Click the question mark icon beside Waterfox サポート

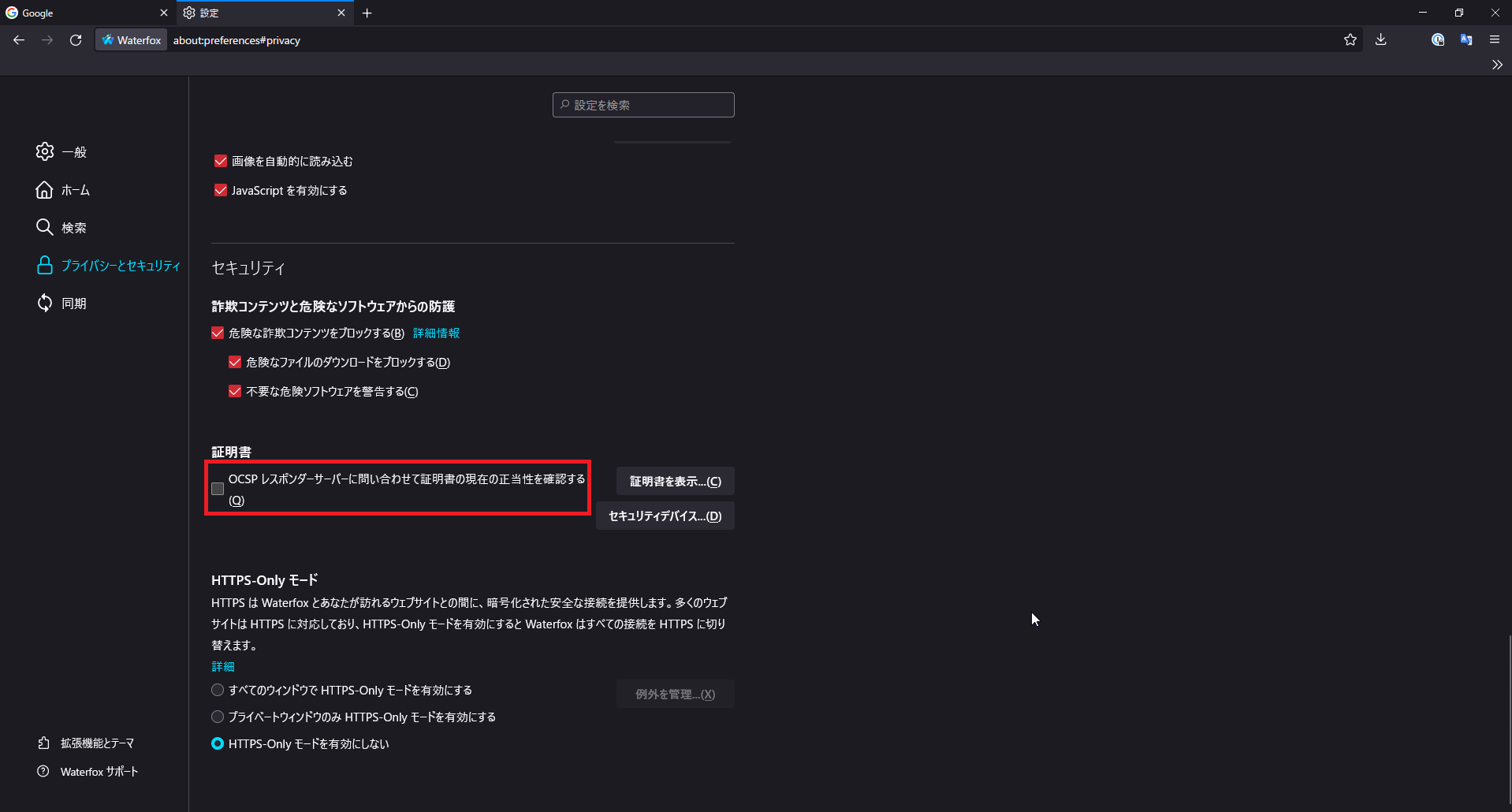(43, 772)
